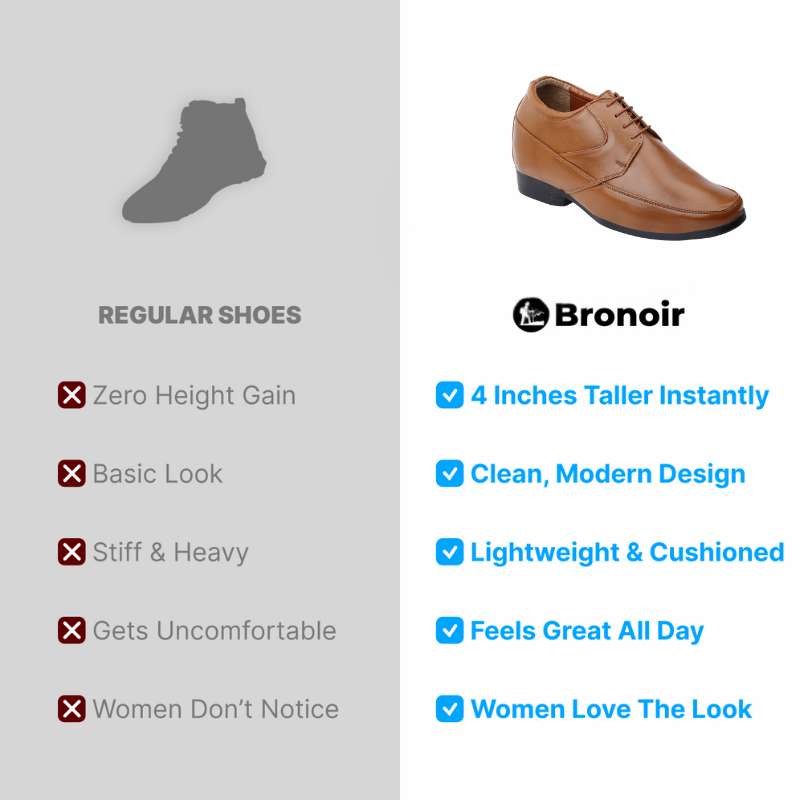
Task: Click the checkbox next to Lightweight & Cushioned
Action: coord(449,552)
